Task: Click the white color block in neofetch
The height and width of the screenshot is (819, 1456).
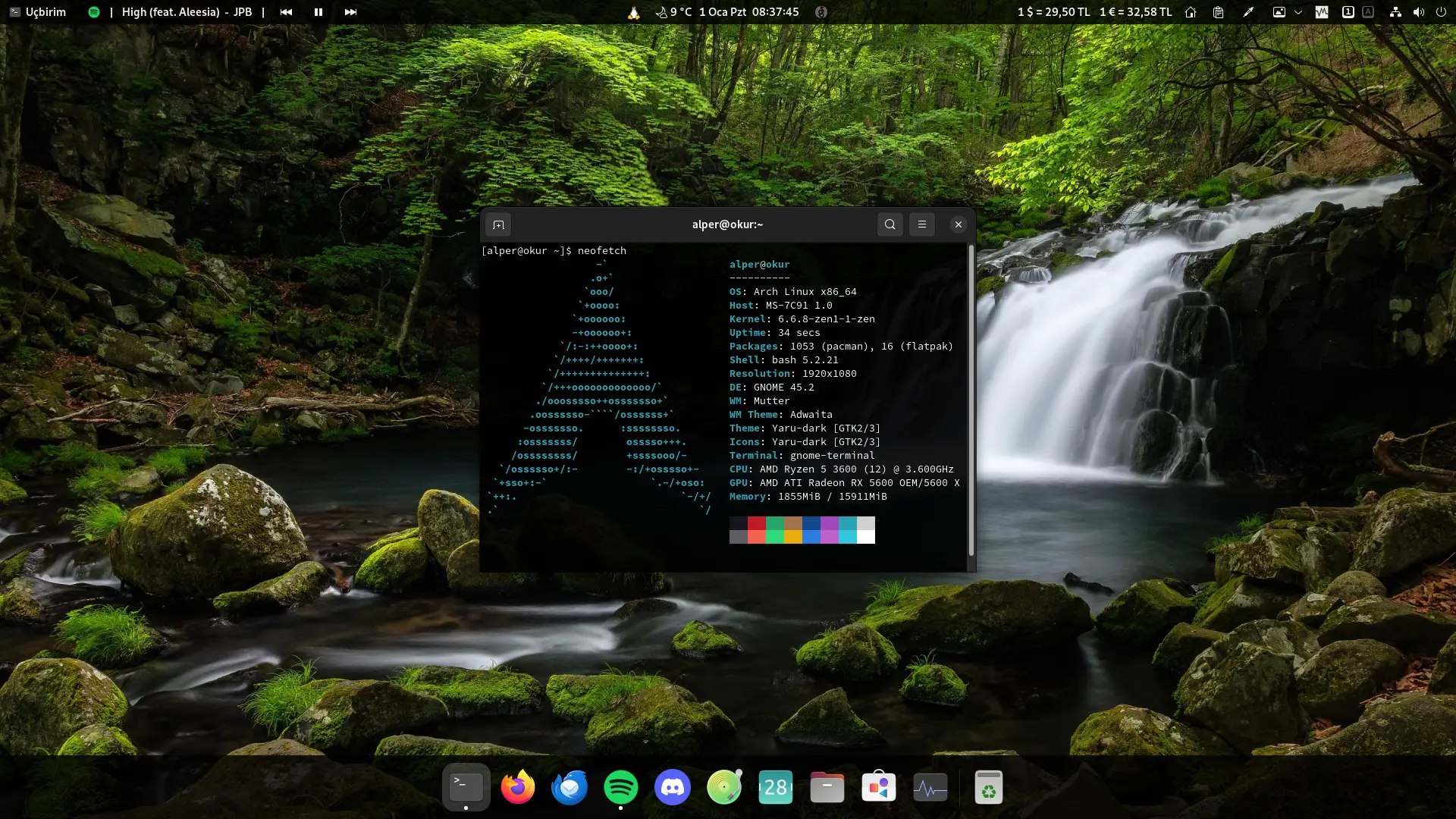Action: coord(866,537)
